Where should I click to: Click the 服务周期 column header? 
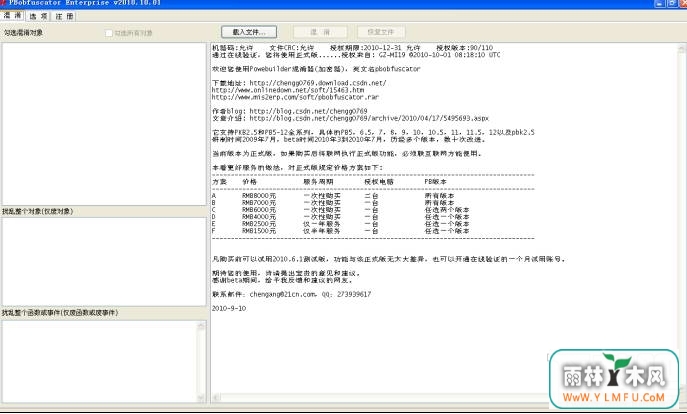coord(318,182)
